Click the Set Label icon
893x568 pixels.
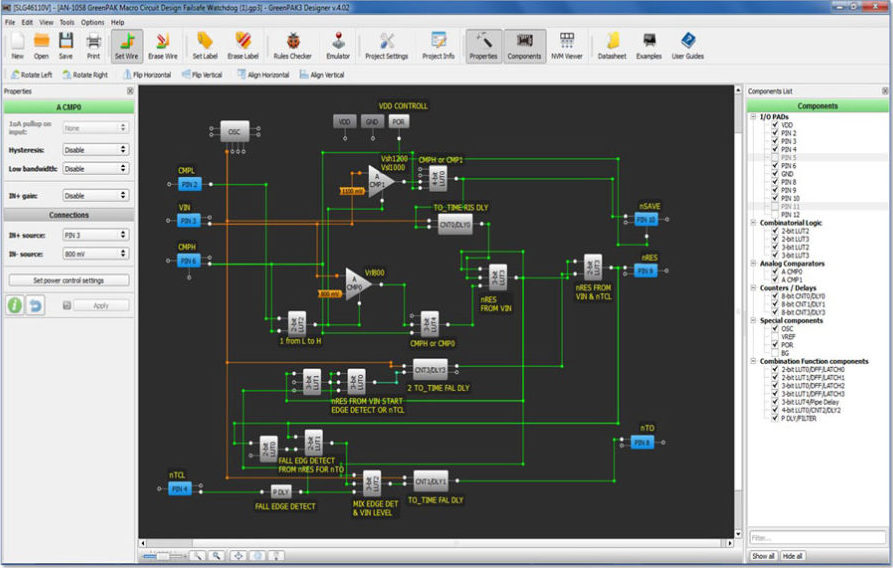(205, 43)
